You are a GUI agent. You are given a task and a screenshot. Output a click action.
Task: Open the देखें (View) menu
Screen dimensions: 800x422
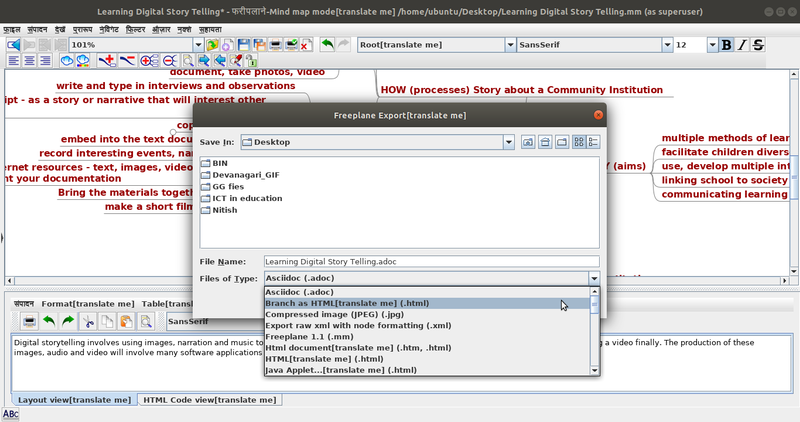pos(60,30)
